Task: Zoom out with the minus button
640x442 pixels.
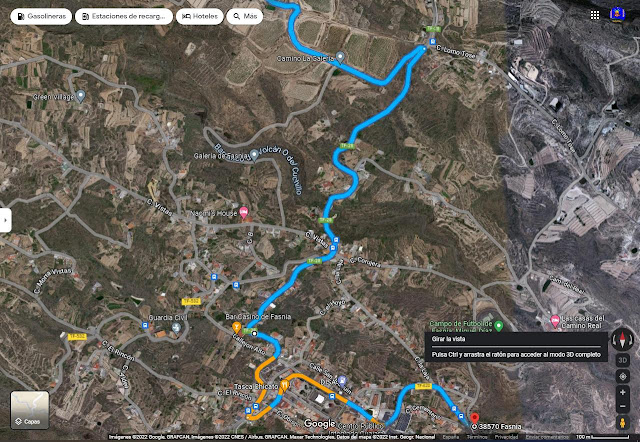Action: (x=622, y=406)
